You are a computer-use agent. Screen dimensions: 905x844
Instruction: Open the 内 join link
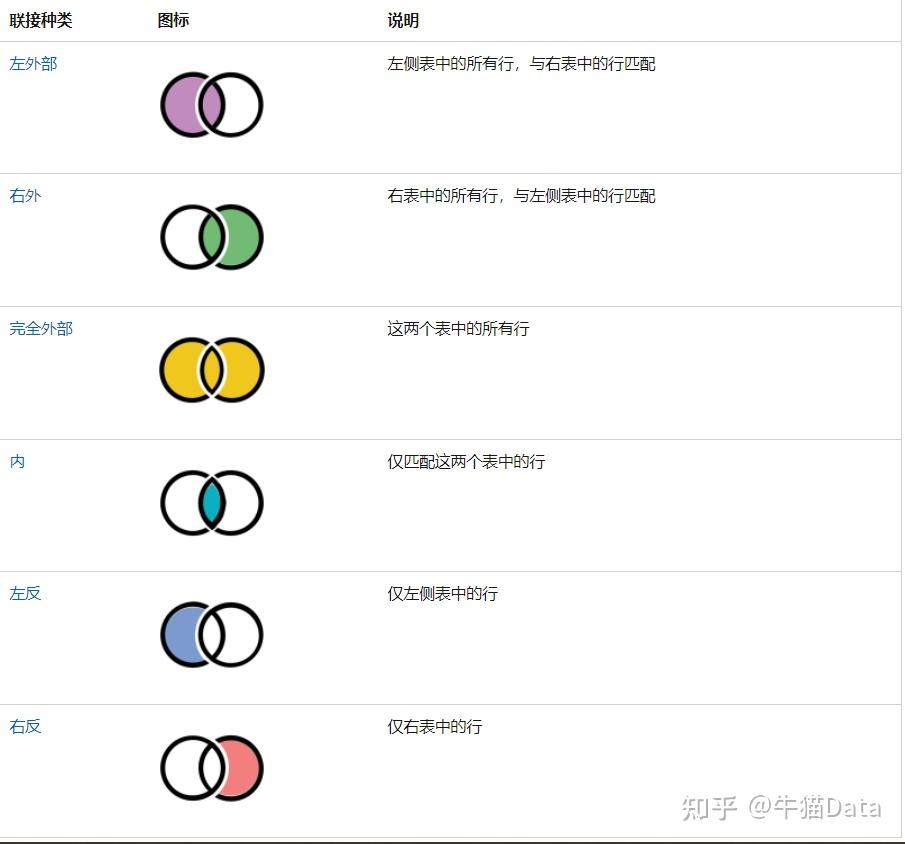(17, 461)
